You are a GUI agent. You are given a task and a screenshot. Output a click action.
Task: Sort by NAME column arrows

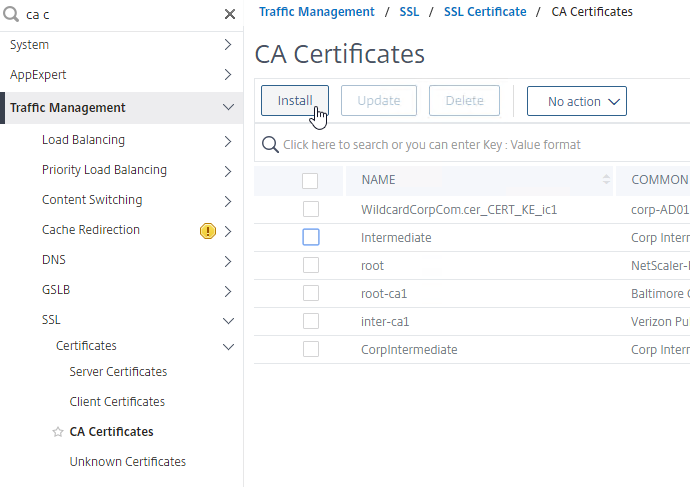(606, 179)
